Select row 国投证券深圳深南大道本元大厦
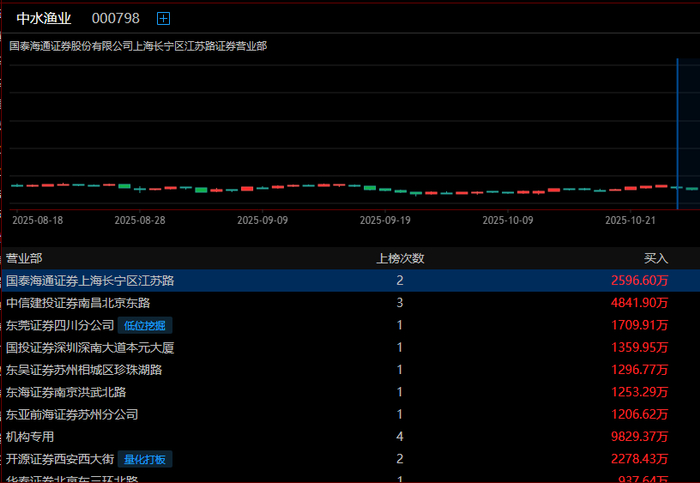 (x=351, y=347)
